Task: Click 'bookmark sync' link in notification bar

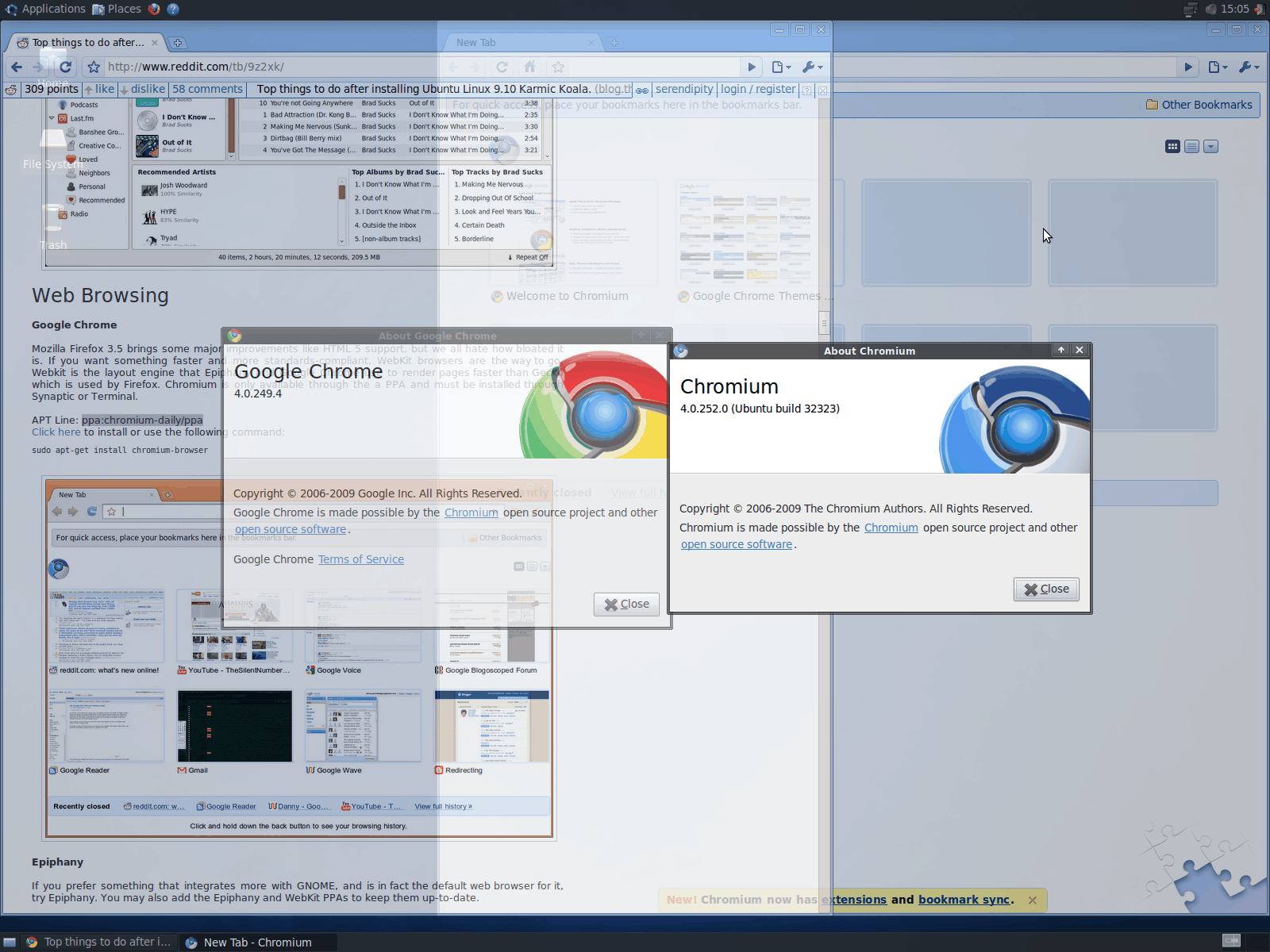Action: point(964,900)
